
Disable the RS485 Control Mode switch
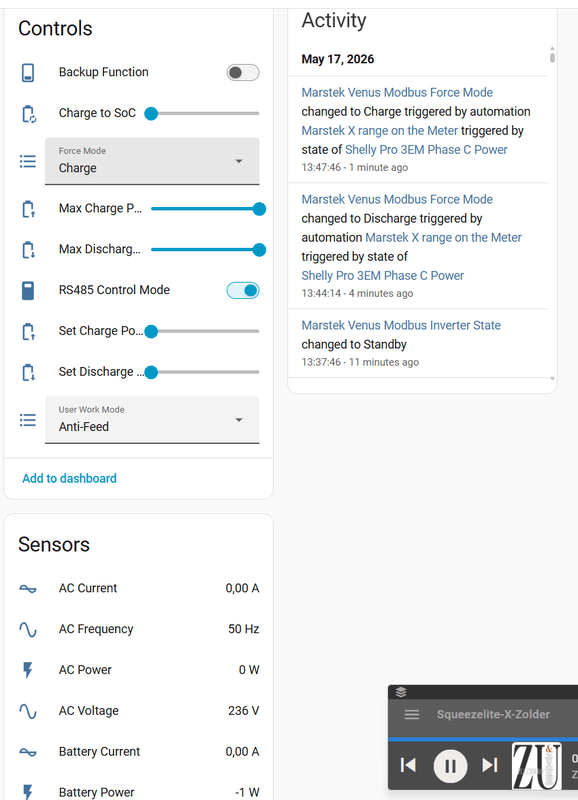[x=243, y=290]
